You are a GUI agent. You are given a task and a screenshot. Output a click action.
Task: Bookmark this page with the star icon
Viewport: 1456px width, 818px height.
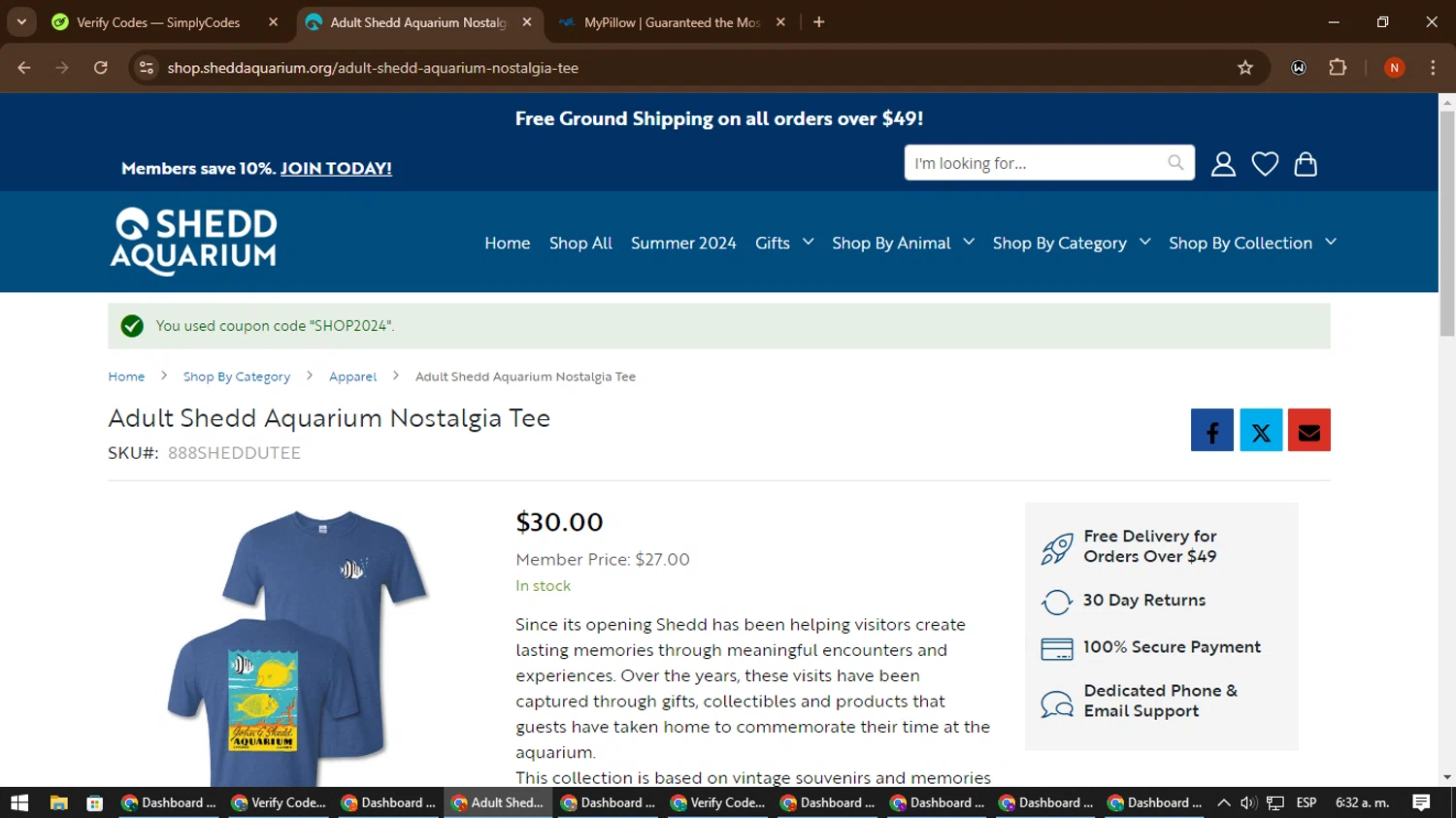tap(1245, 68)
